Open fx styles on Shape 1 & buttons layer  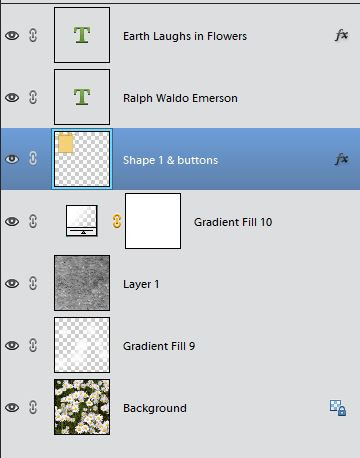(341, 159)
